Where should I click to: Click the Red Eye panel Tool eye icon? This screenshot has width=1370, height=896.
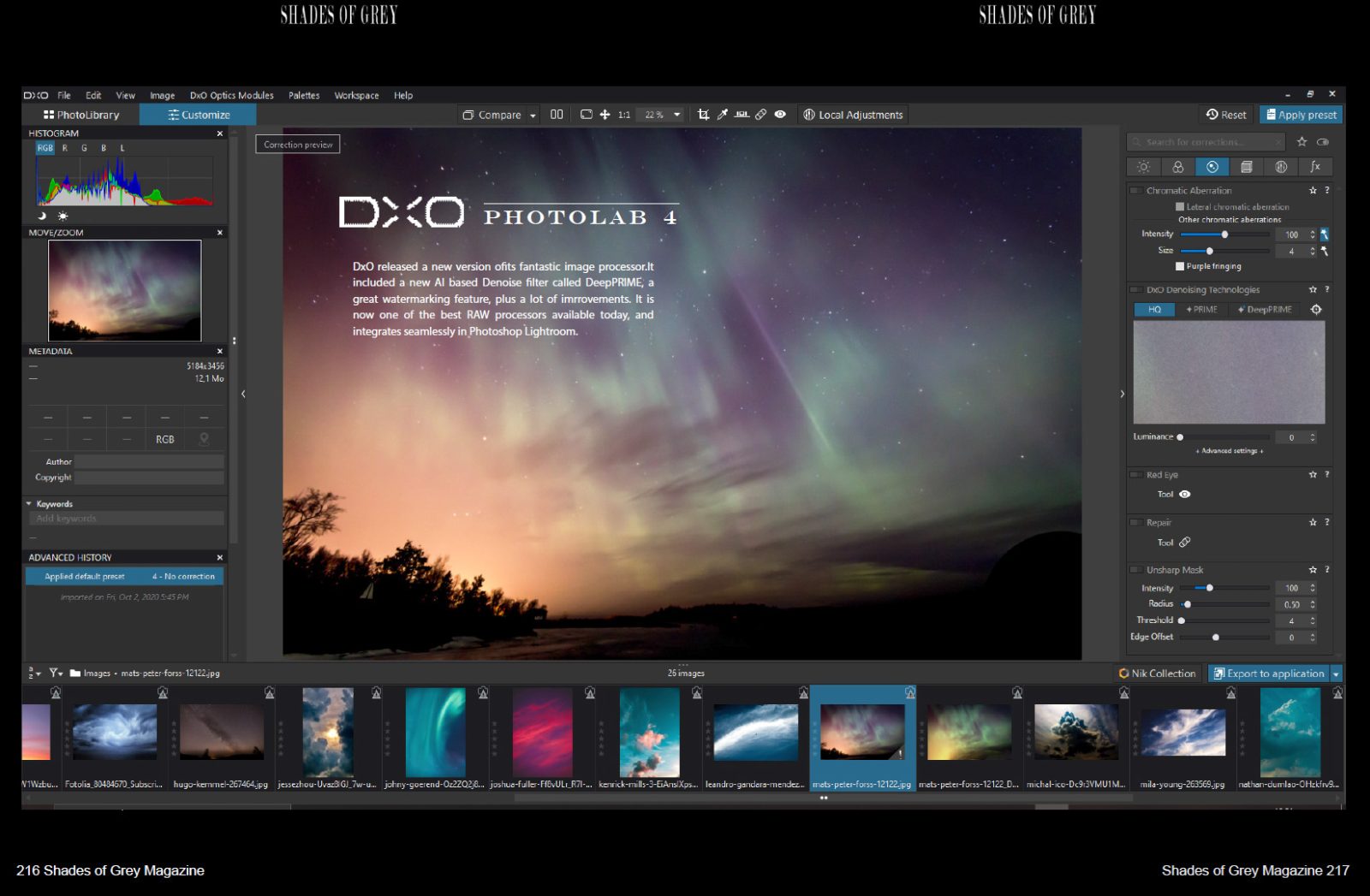coord(1185,495)
